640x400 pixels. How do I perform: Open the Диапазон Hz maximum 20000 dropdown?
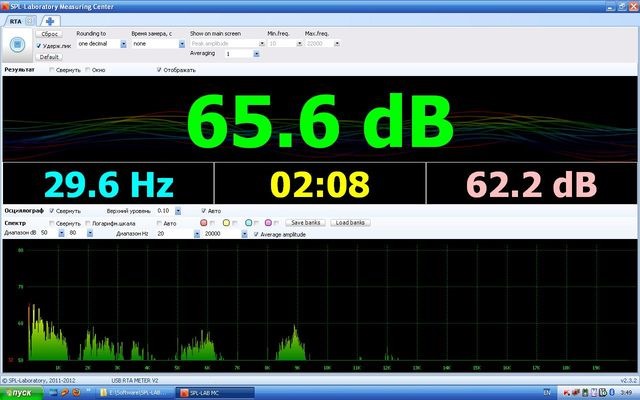244,234
